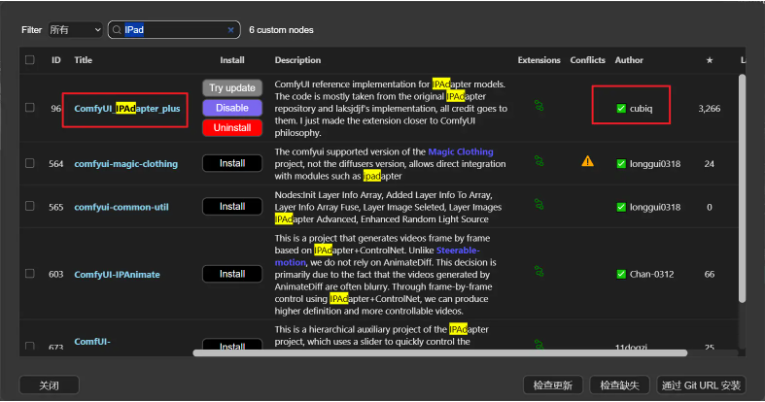Check the comfyui-common-util row checkbox
The width and height of the screenshot is (765, 402).
pos(30,206)
